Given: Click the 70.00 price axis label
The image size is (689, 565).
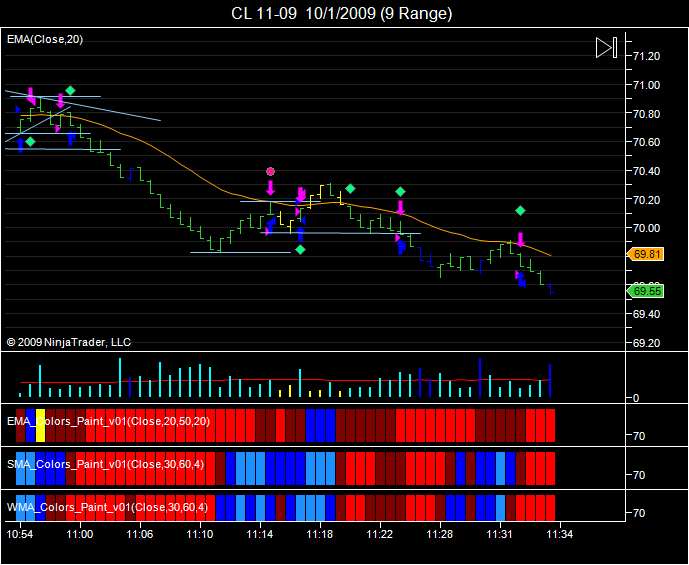Looking at the screenshot, I should (x=646, y=228).
